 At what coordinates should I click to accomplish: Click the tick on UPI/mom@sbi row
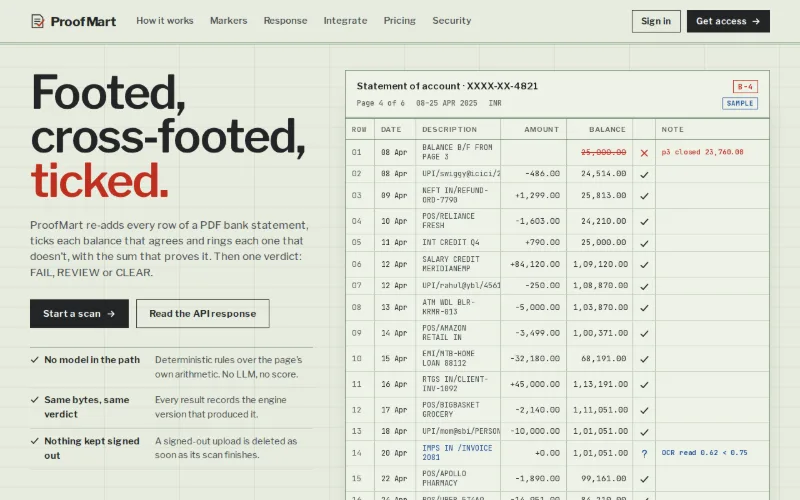click(644, 432)
